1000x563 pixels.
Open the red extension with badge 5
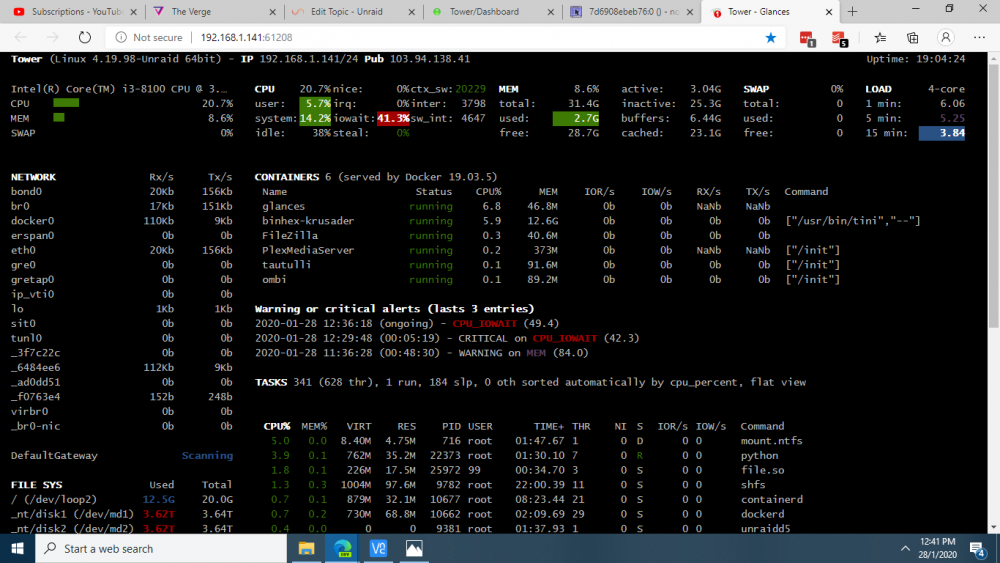[x=839, y=38]
